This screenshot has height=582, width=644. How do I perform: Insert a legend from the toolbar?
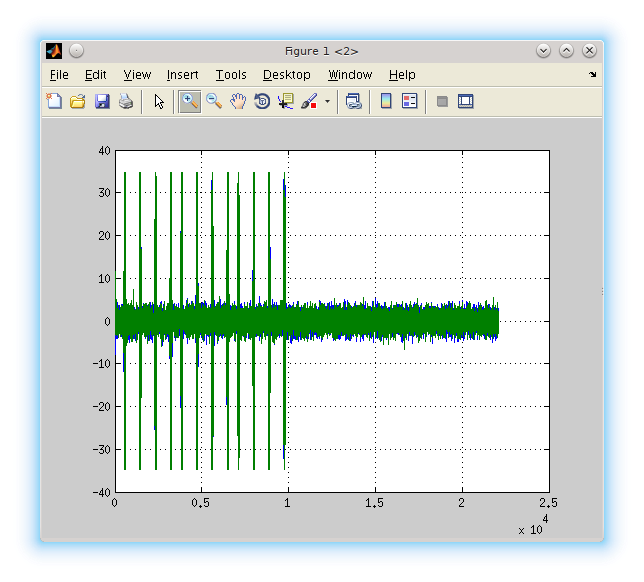[x=409, y=101]
